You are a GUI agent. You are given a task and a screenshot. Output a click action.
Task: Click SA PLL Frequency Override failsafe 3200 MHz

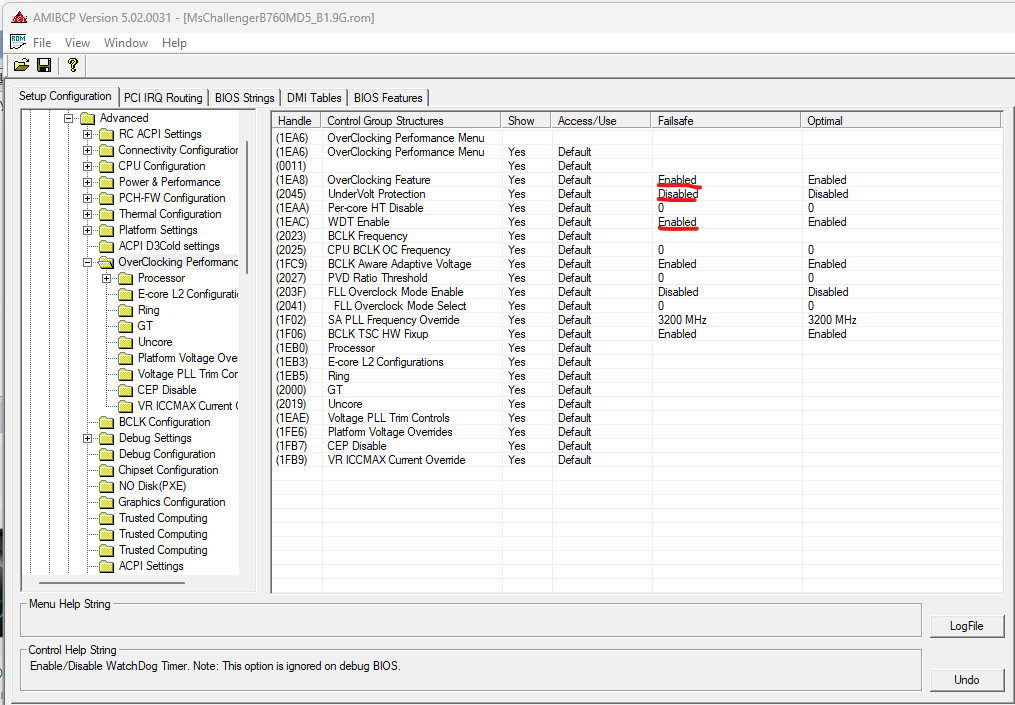(682, 320)
